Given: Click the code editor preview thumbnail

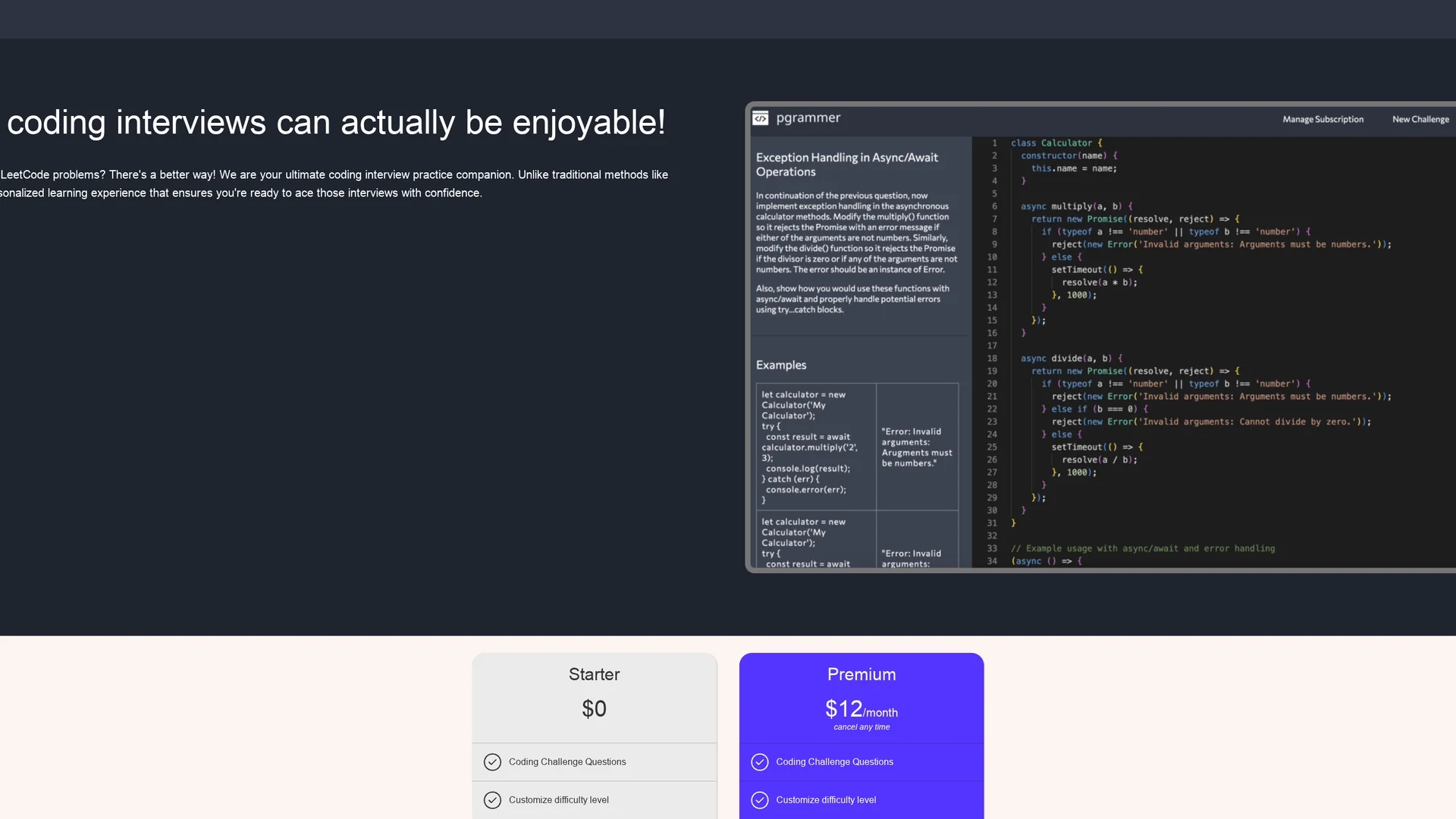Looking at the screenshot, I should coord(1100,337).
